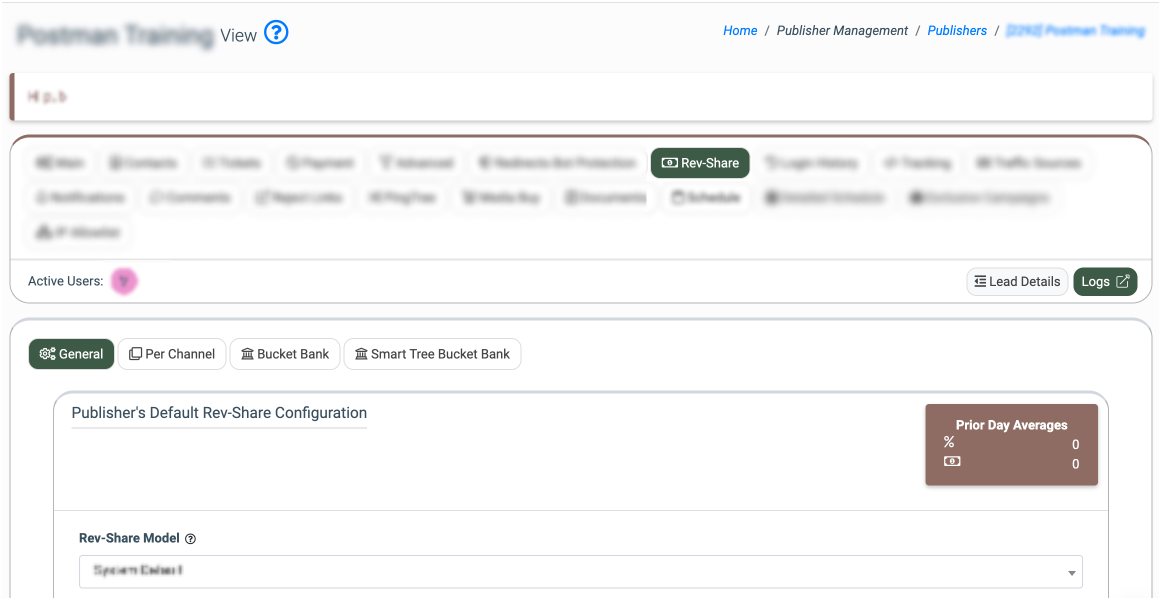Select the Rev-Share tab
1159x598 pixels.
coord(700,163)
